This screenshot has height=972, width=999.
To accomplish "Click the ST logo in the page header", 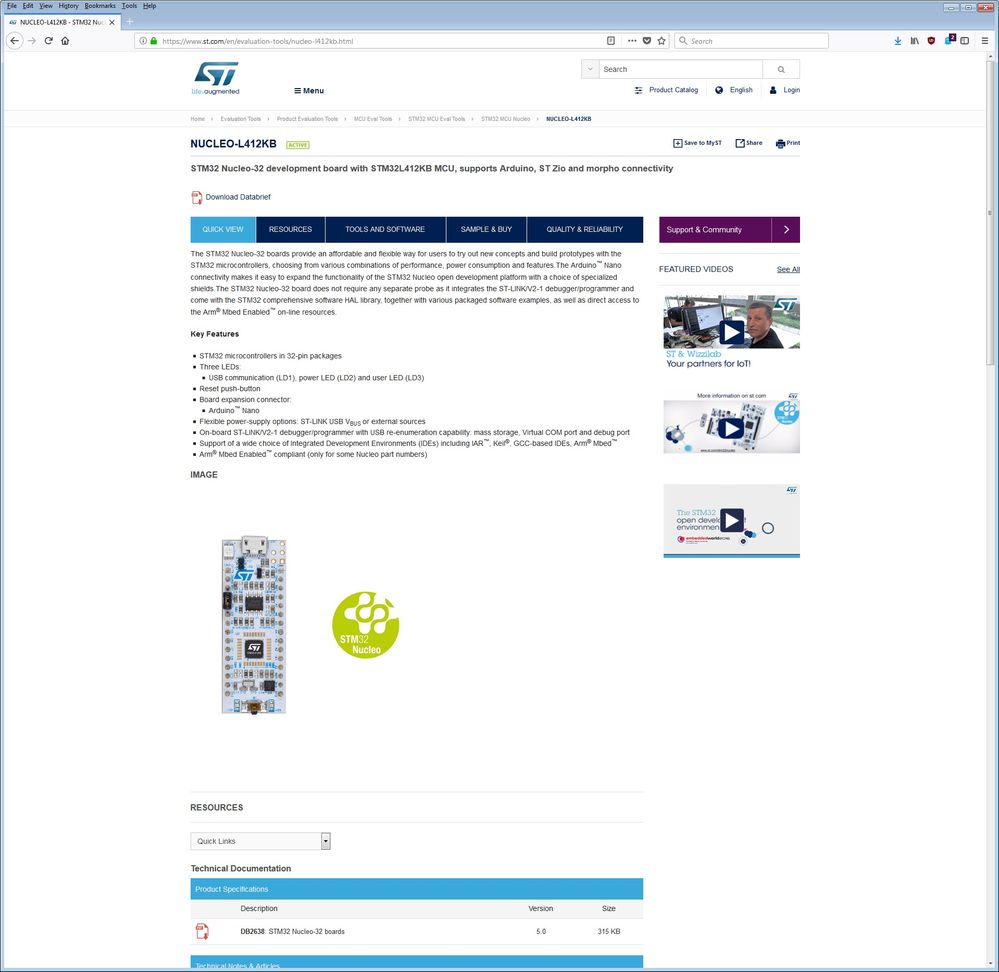I will pos(216,78).
